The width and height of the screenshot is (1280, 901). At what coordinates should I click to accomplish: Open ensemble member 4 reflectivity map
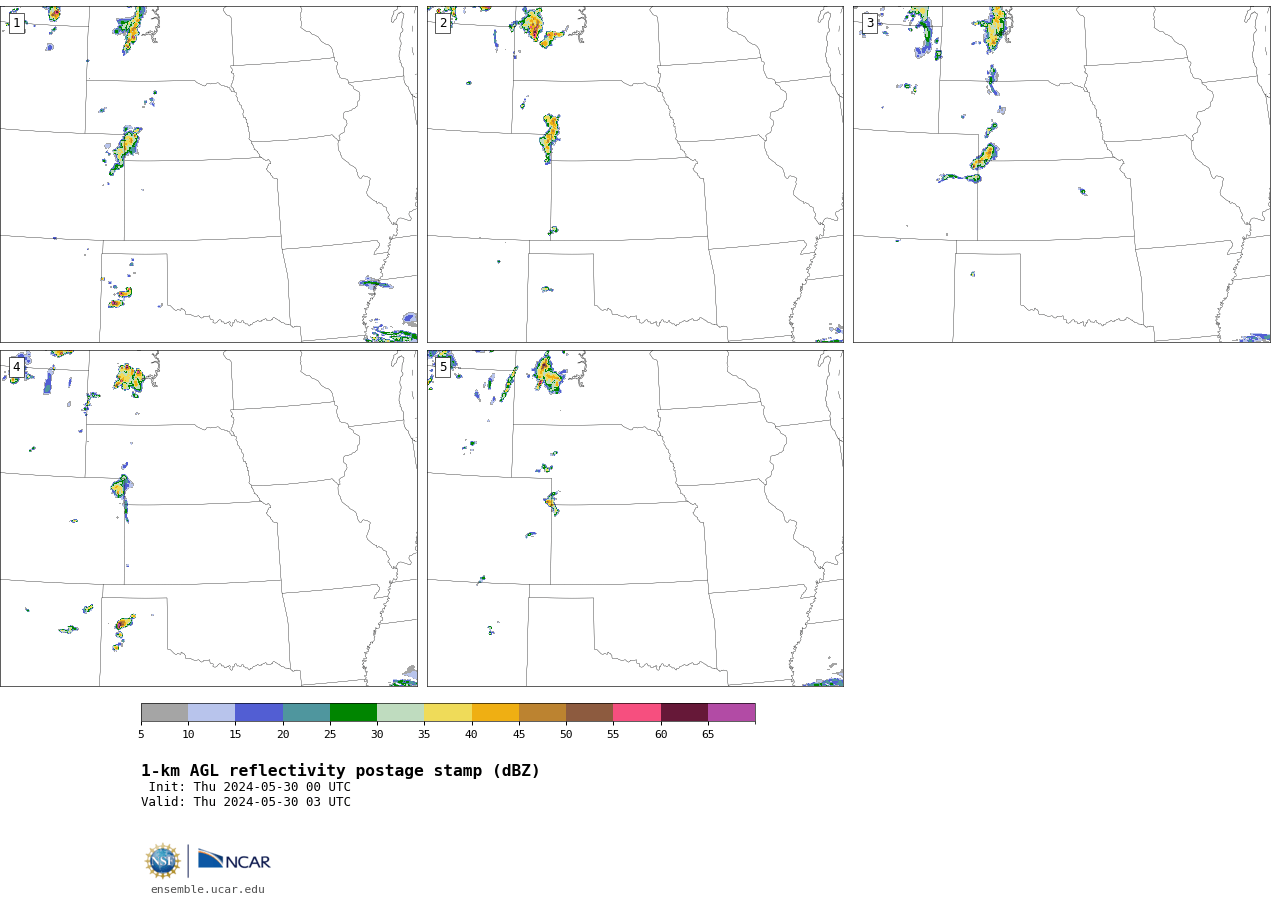pyautogui.click(x=209, y=518)
